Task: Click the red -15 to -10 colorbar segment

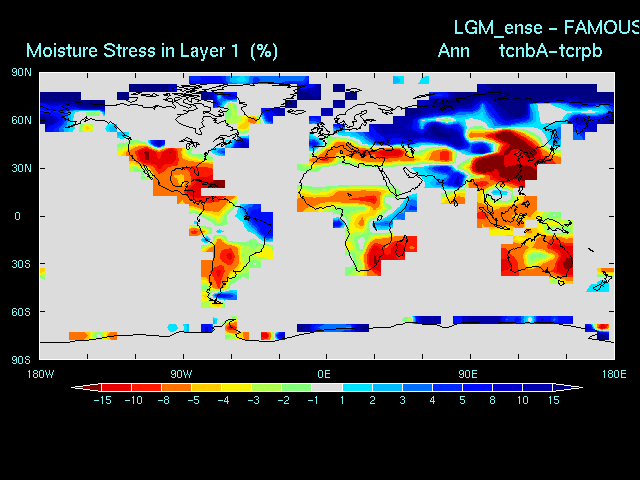Action: point(116,387)
